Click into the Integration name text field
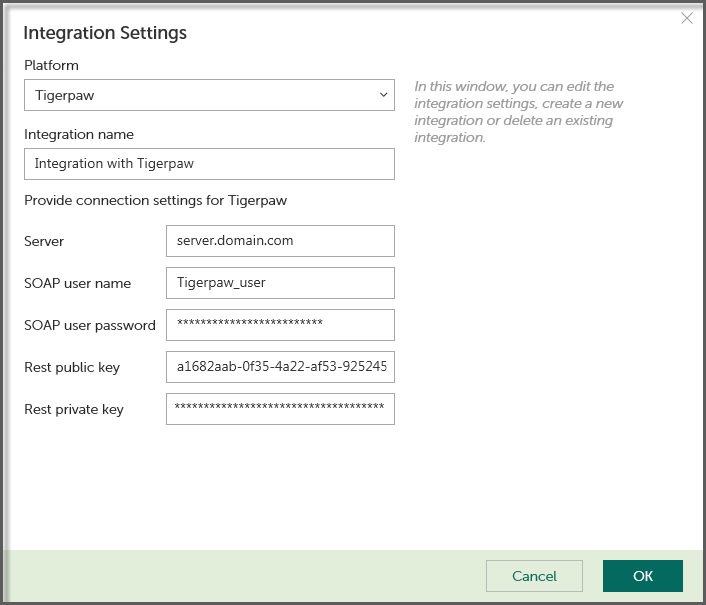The image size is (706, 605). (209, 164)
